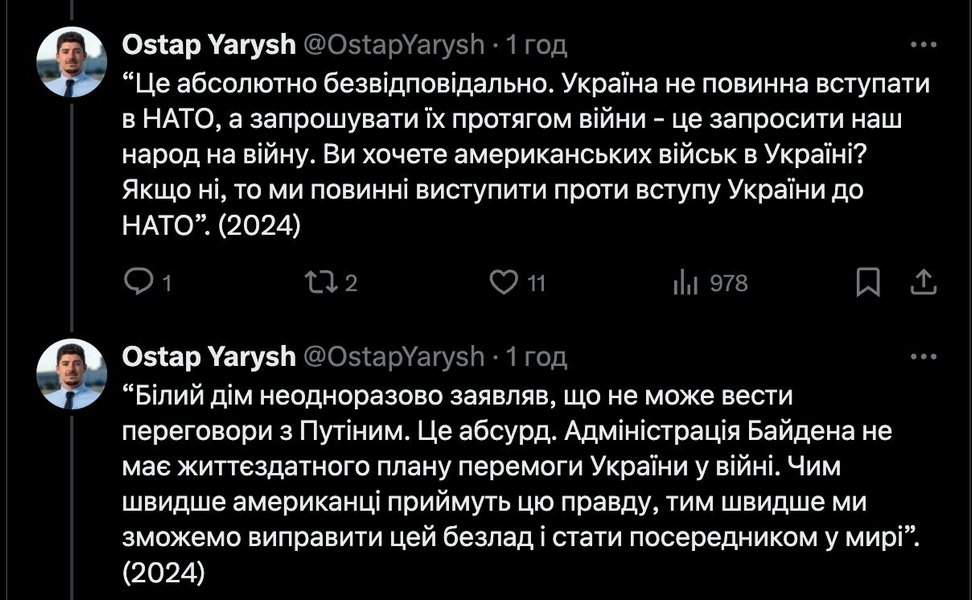
Task: Like the first tweet with heart icon
Action: 504,284
